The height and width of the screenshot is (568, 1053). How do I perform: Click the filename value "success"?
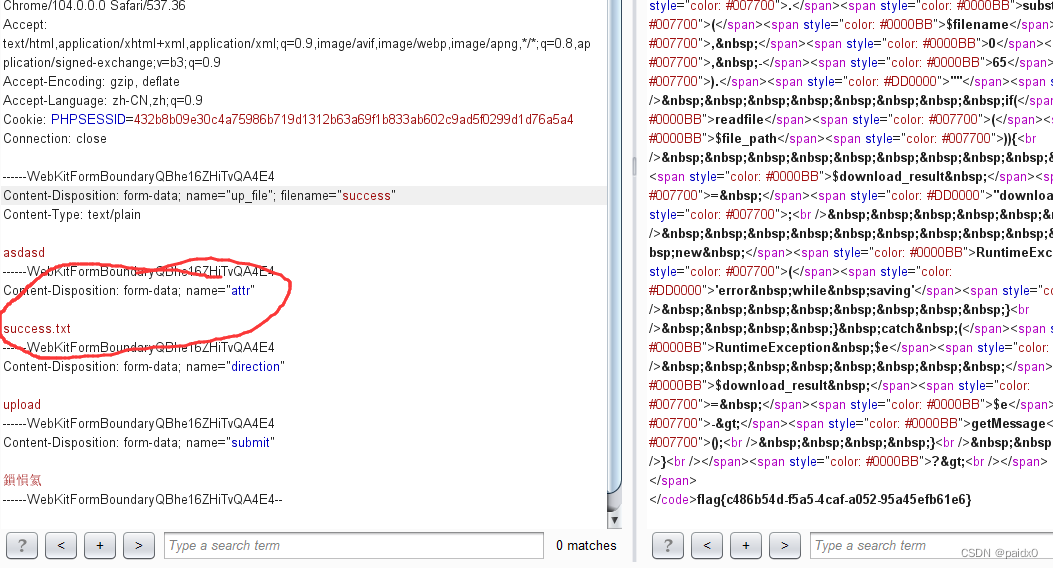pyautogui.click(x=366, y=195)
